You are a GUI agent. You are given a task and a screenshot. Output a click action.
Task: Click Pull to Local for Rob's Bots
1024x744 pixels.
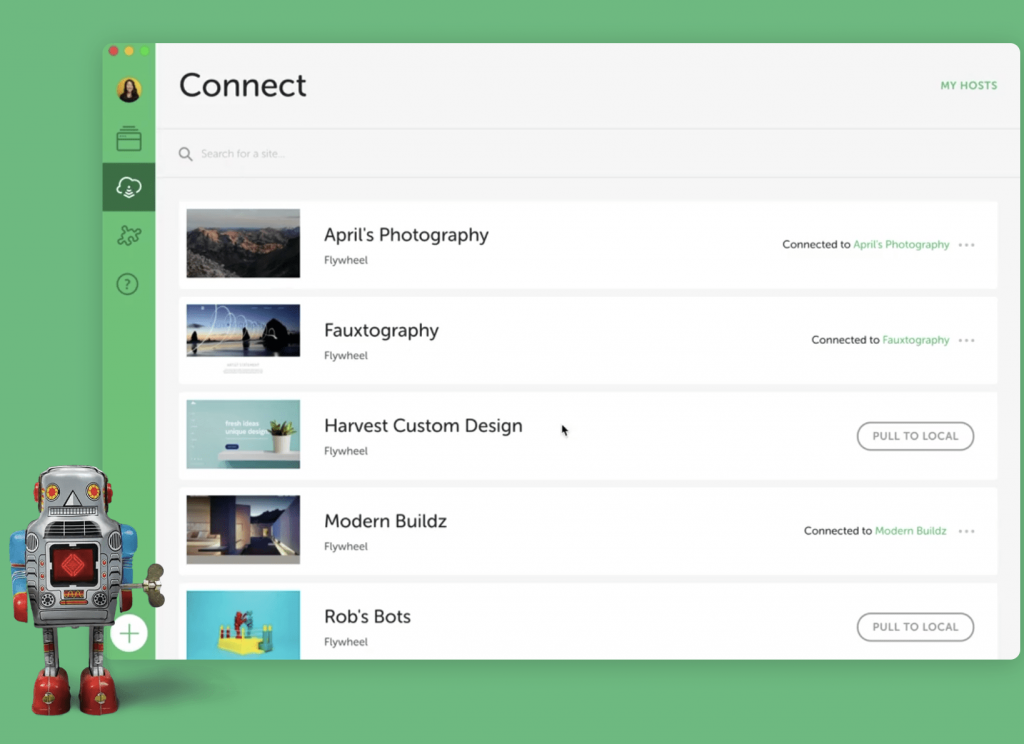click(x=915, y=627)
